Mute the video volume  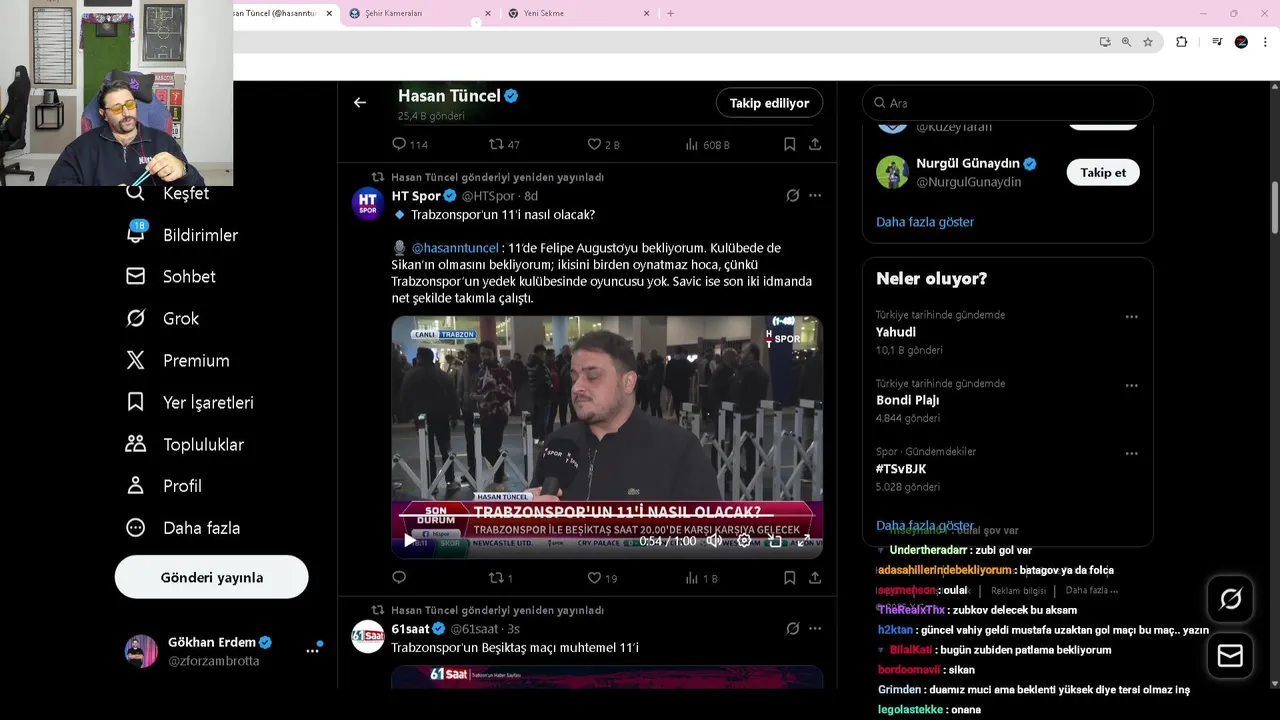point(714,540)
